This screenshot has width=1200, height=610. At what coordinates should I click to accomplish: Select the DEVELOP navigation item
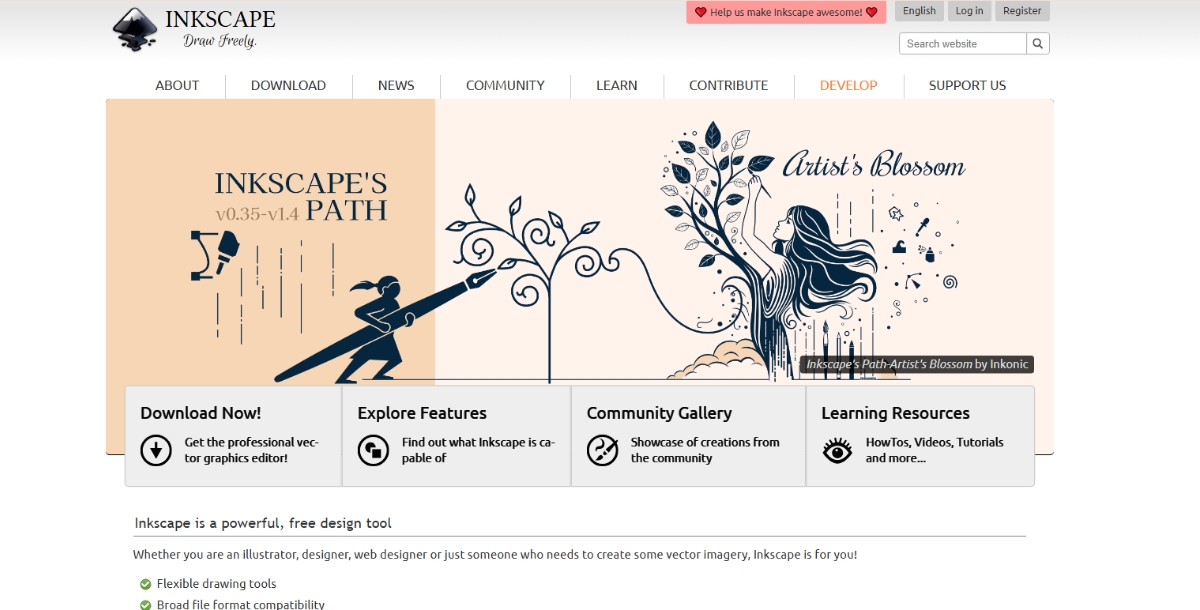pyautogui.click(x=848, y=85)
